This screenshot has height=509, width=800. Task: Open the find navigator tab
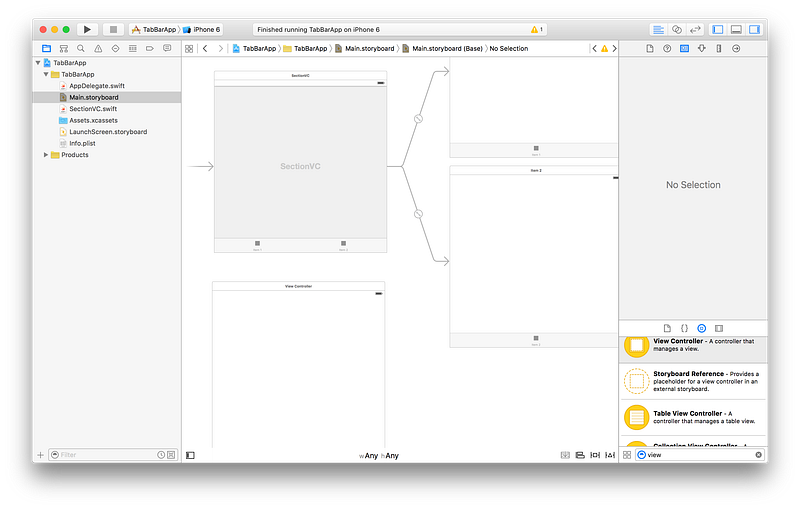click(x=81, y=48)
